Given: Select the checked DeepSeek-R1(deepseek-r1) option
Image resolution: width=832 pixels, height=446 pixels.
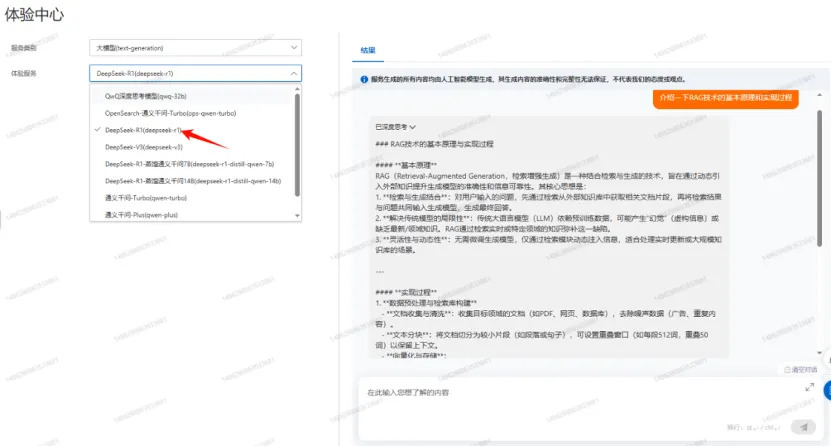Looking at the screenshot, I should pyautogui.click(x=143, y=130).
